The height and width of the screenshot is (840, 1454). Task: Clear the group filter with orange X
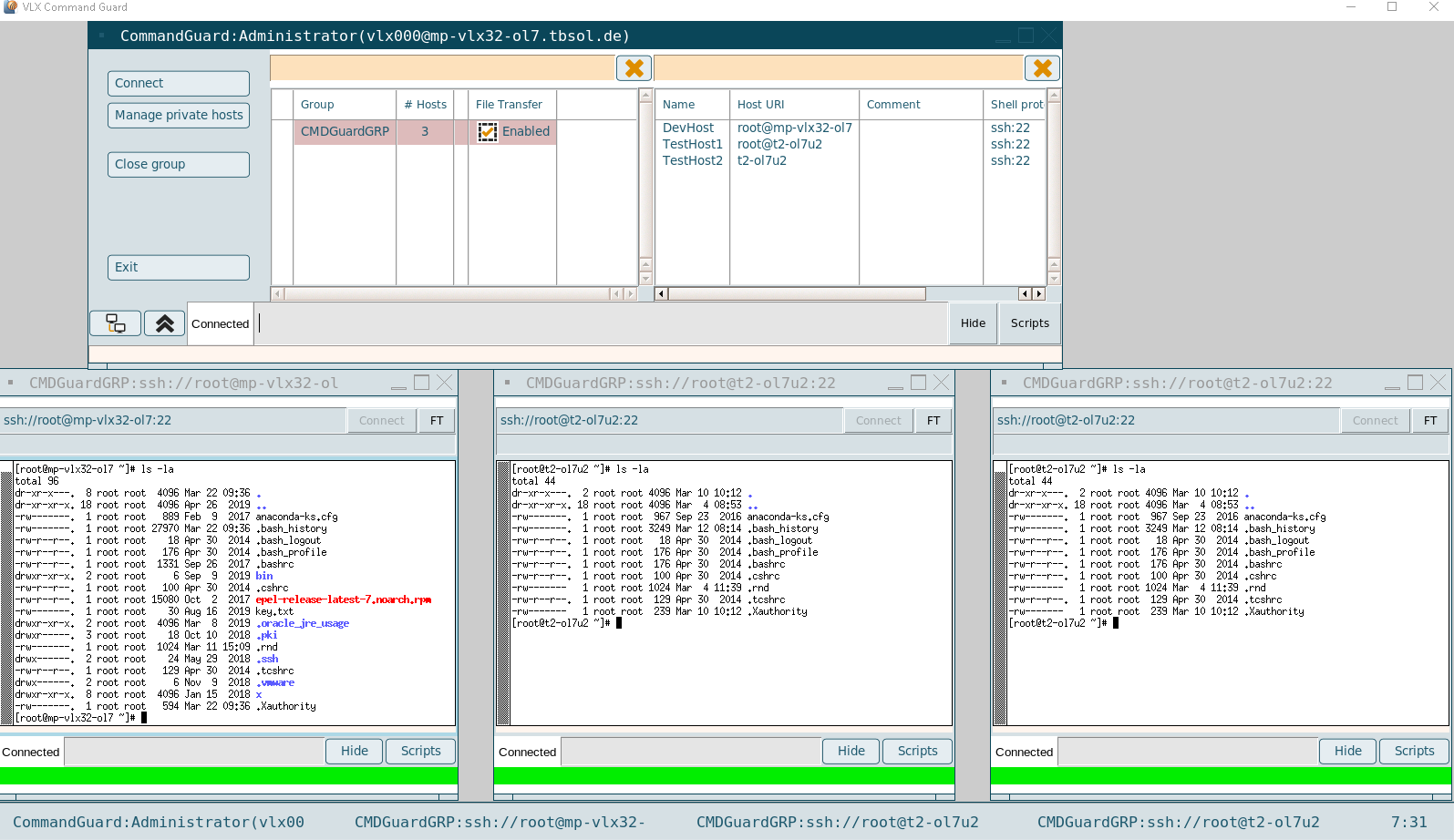(634, 68)
